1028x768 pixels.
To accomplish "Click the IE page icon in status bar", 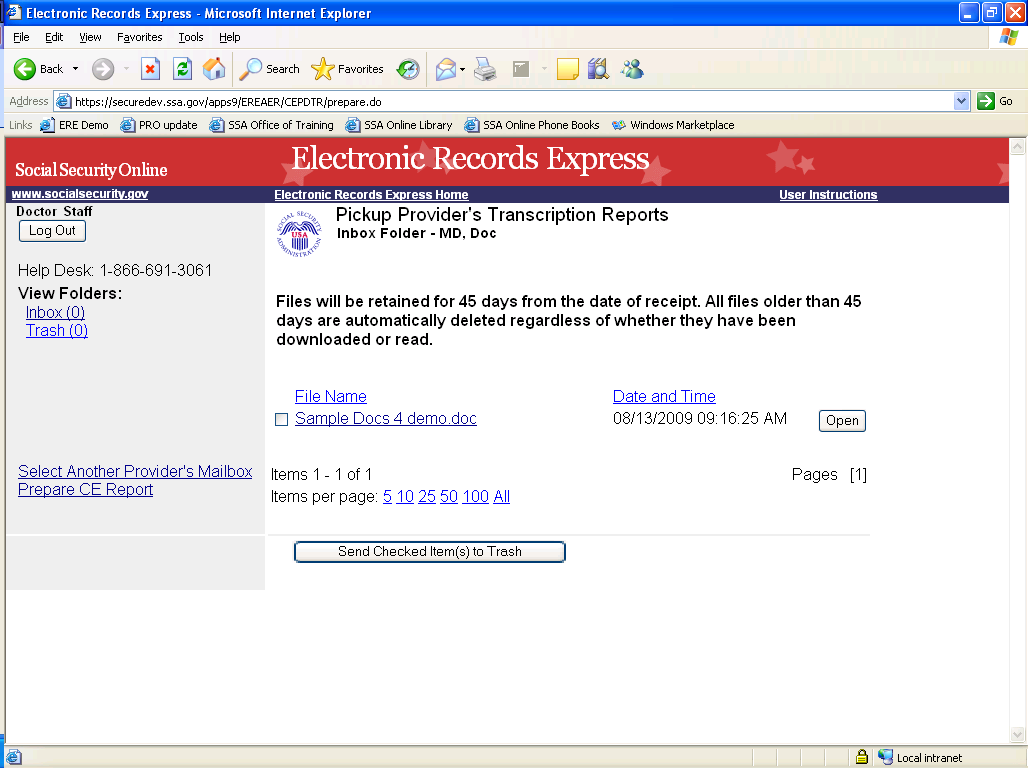I will click(x=14, y=758).
